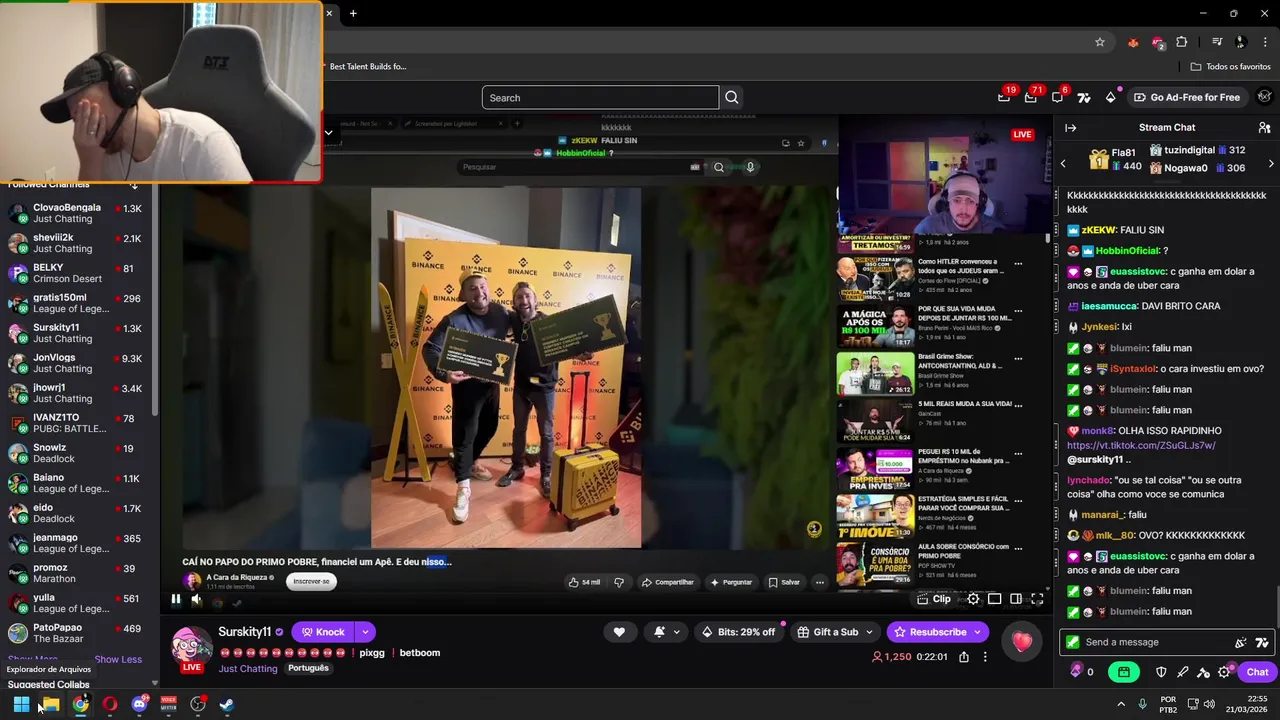Click Bits: 29% off button
This screenshot has width=1280, height=720.
738,632
